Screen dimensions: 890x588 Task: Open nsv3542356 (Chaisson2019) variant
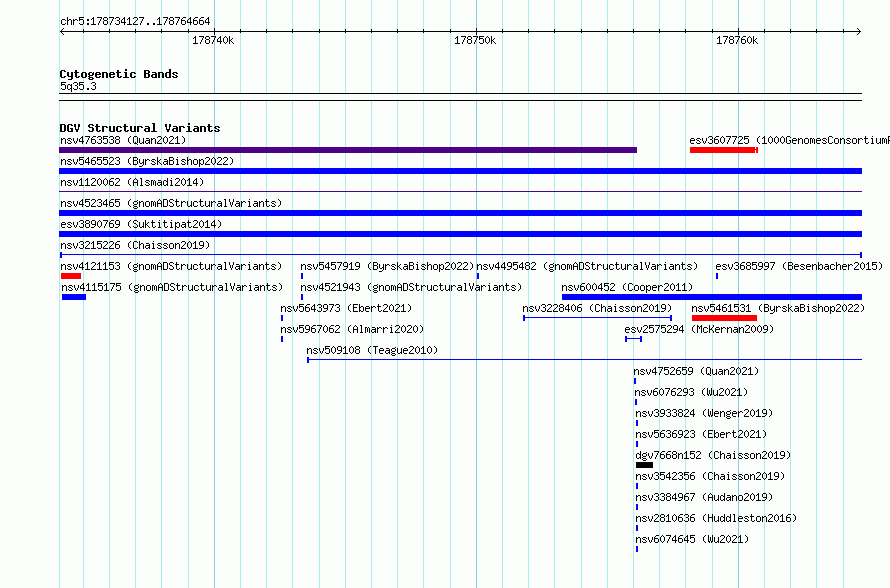[710, 476]
